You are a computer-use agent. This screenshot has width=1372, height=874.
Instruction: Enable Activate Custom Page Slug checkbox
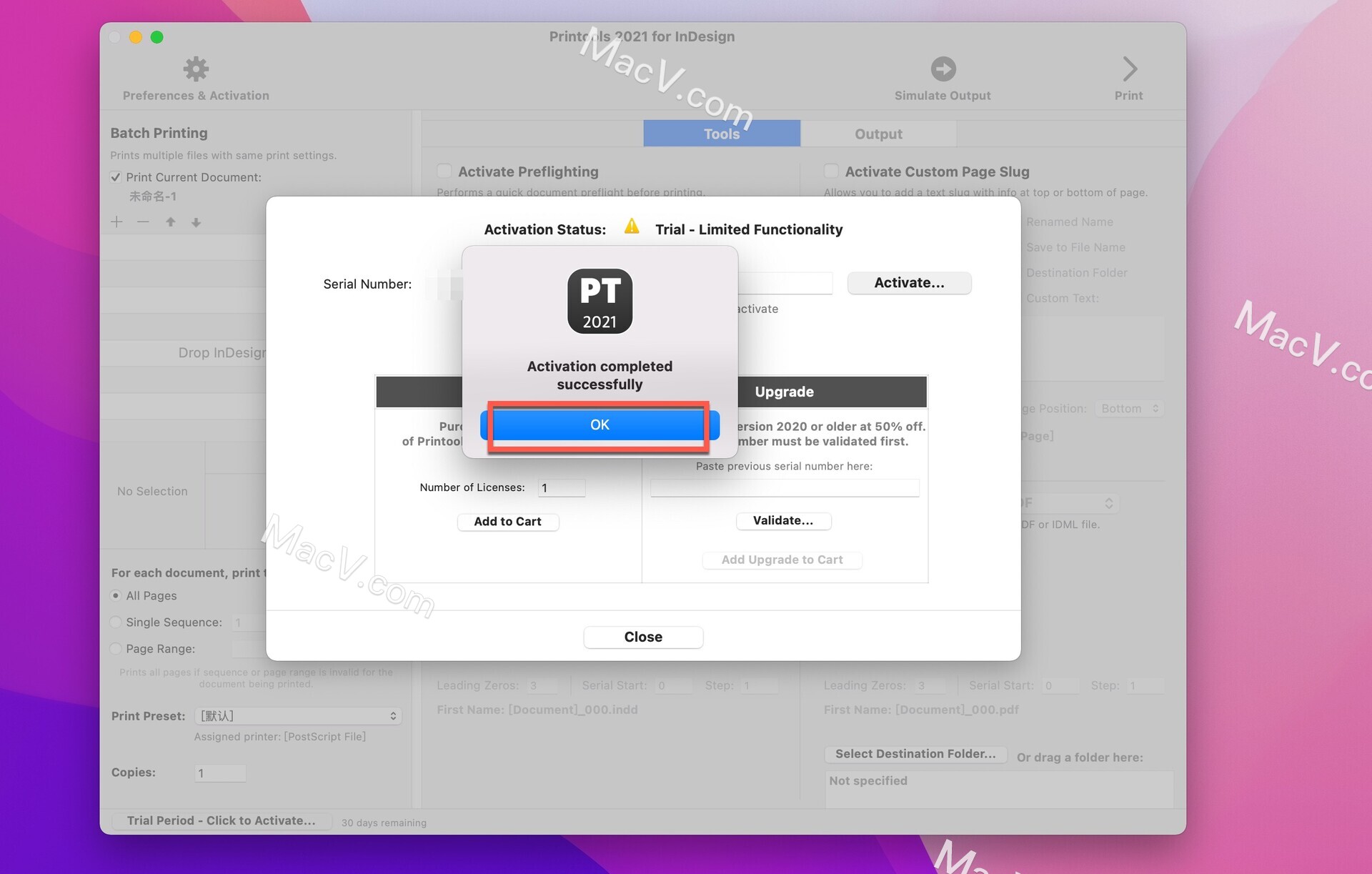point(831,171)
